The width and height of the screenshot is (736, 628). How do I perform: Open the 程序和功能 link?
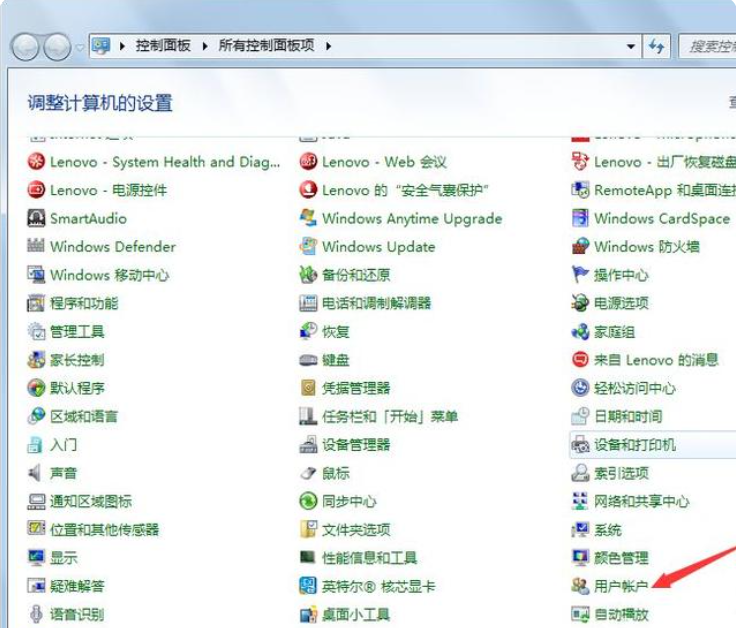click(x=84, y=303)
